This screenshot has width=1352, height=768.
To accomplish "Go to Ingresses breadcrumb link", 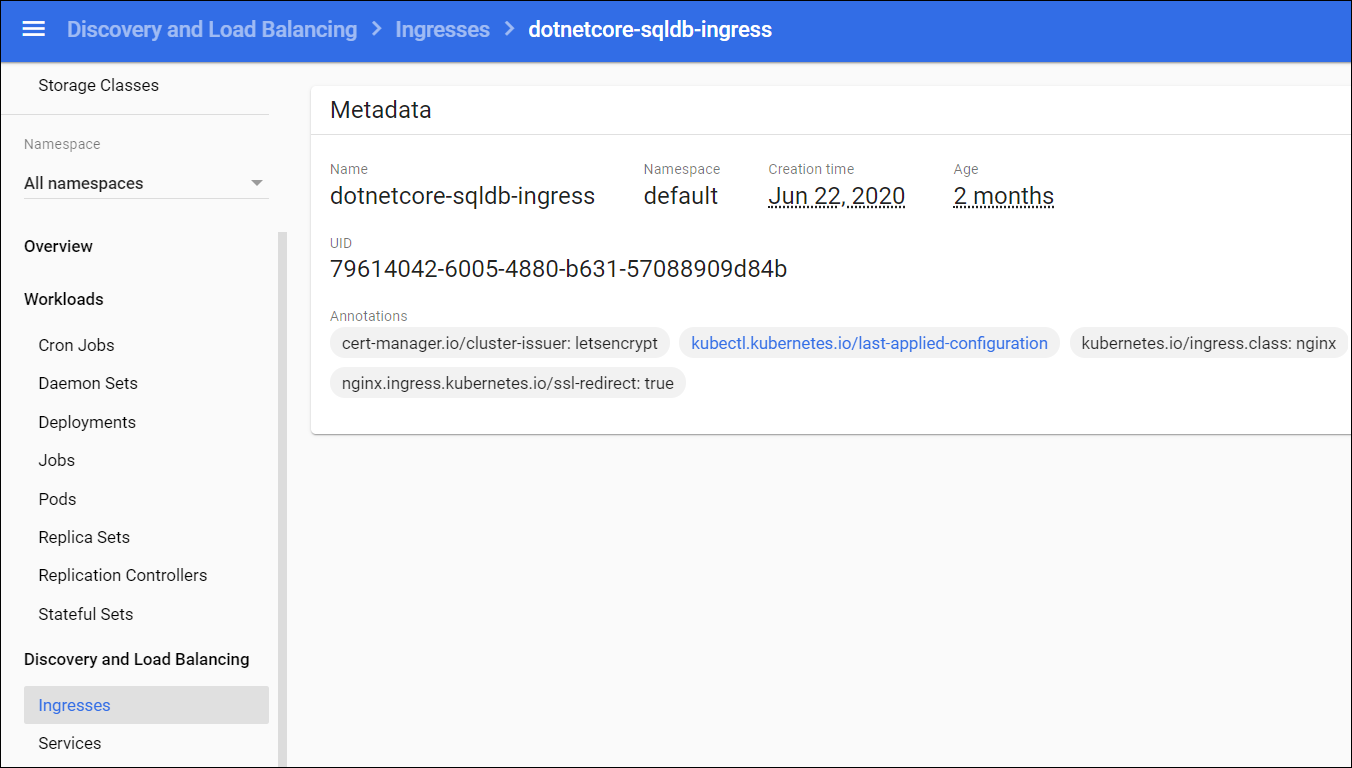I will click(442, 29).
